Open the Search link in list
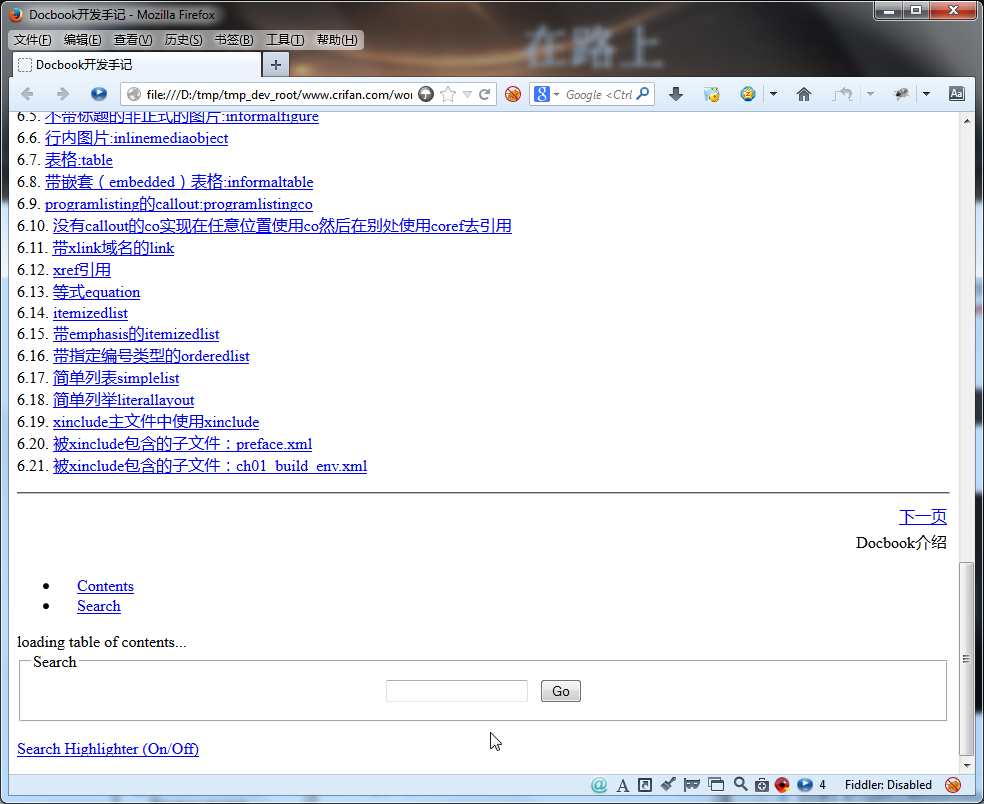The image size is (984, 804). pyautogui.click(x=99, y=606)
